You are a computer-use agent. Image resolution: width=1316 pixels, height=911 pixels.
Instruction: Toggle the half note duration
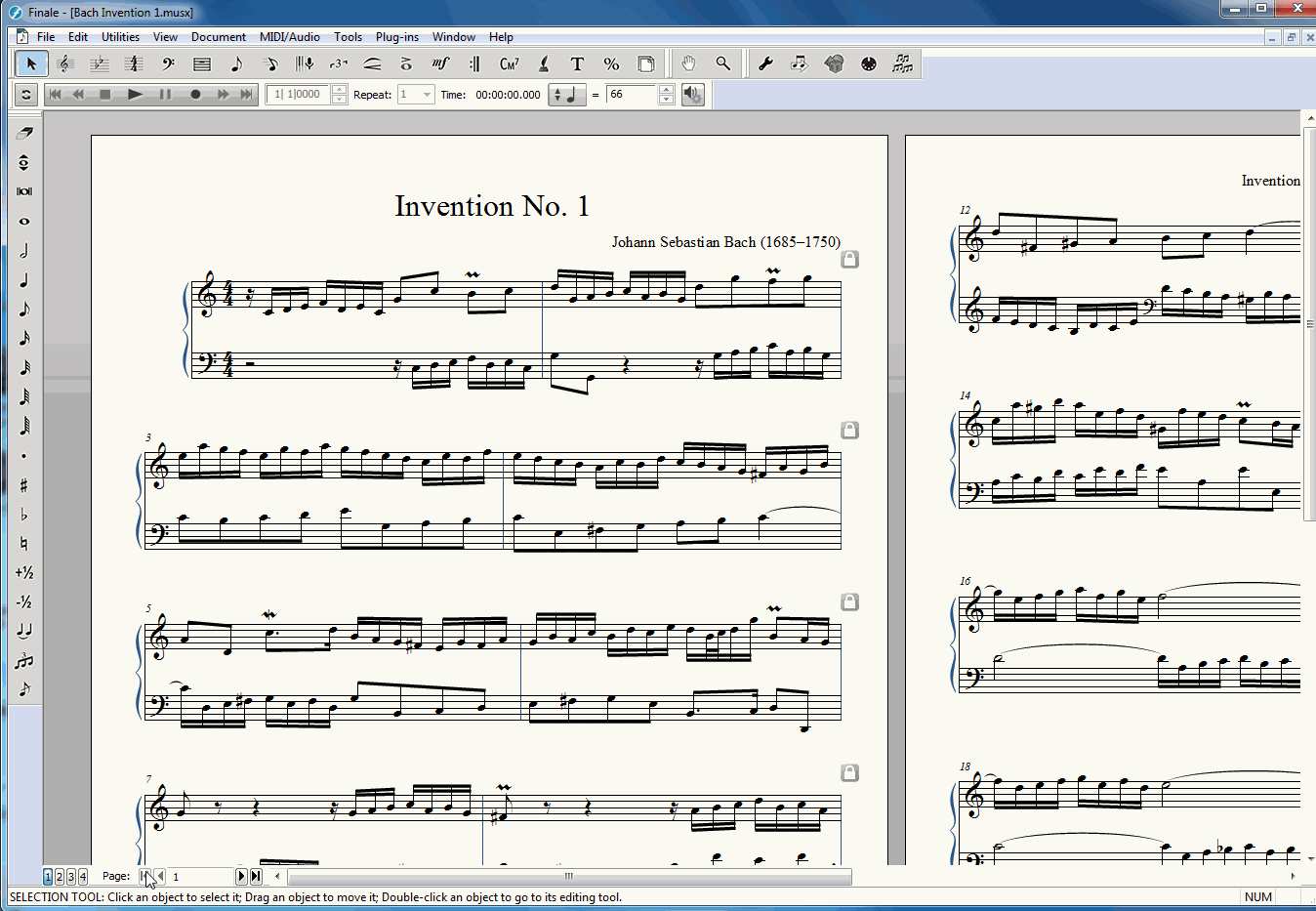[x=24, y=251]
